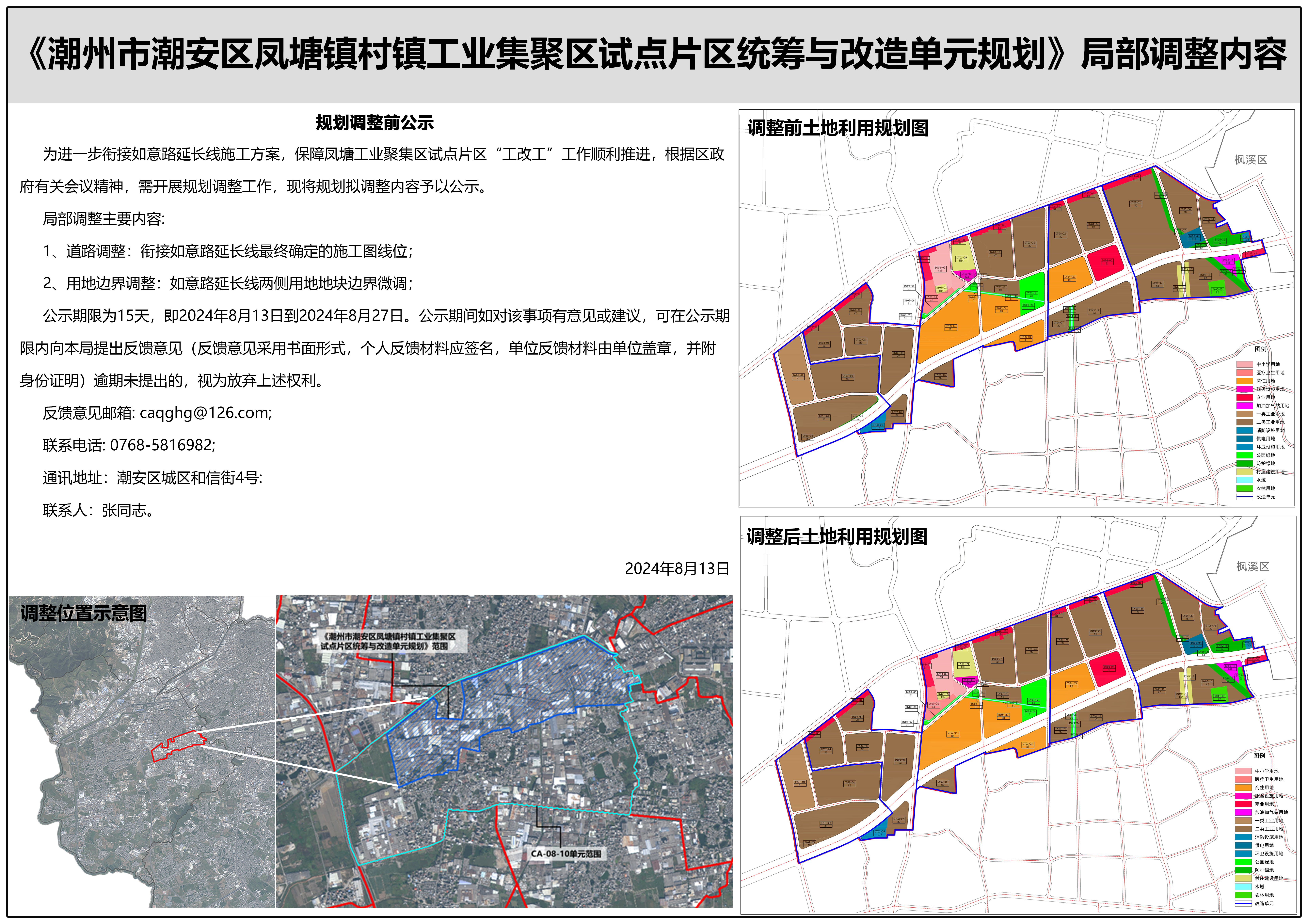Click the text 医疗卫生用地 in 调整后 legend

click(x=1269, y=779)
